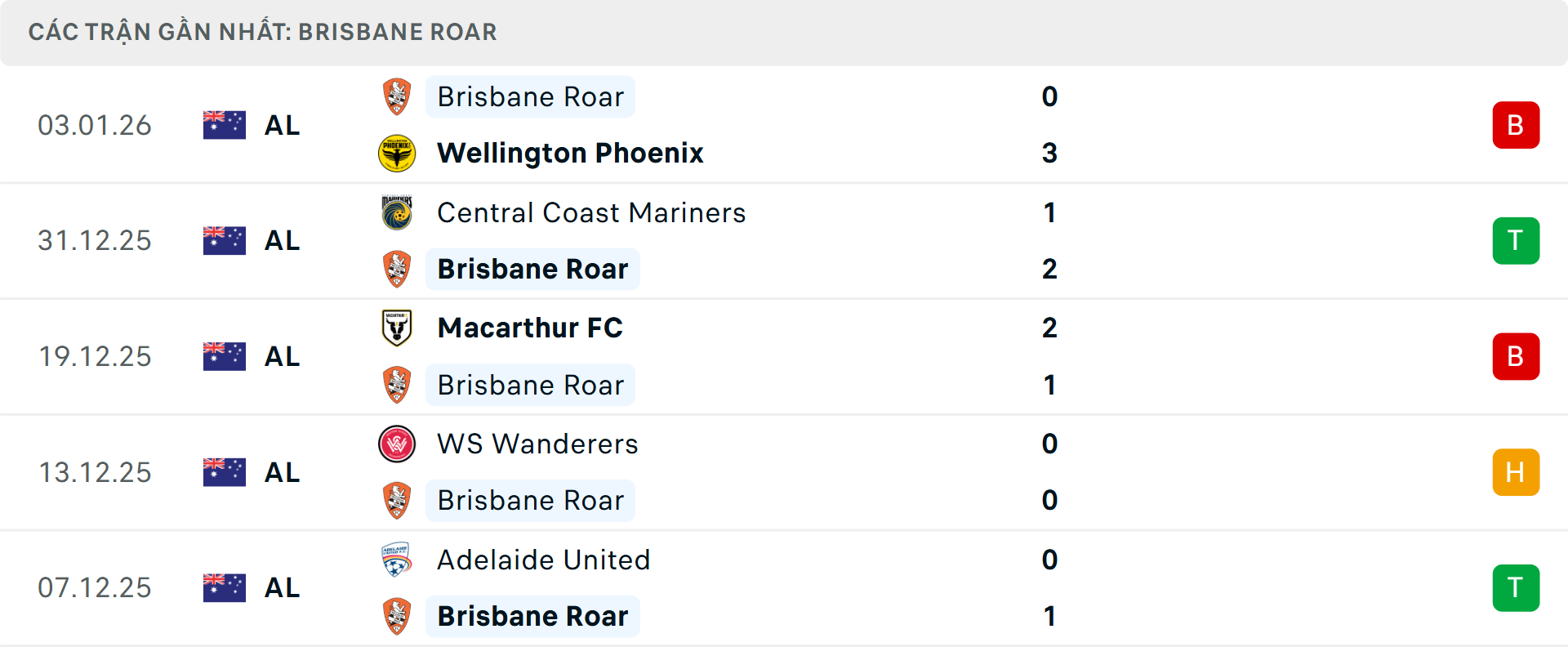
Task: Open the CÁC TRẬN GẦN NHẤT header
Action: [263, 32]
